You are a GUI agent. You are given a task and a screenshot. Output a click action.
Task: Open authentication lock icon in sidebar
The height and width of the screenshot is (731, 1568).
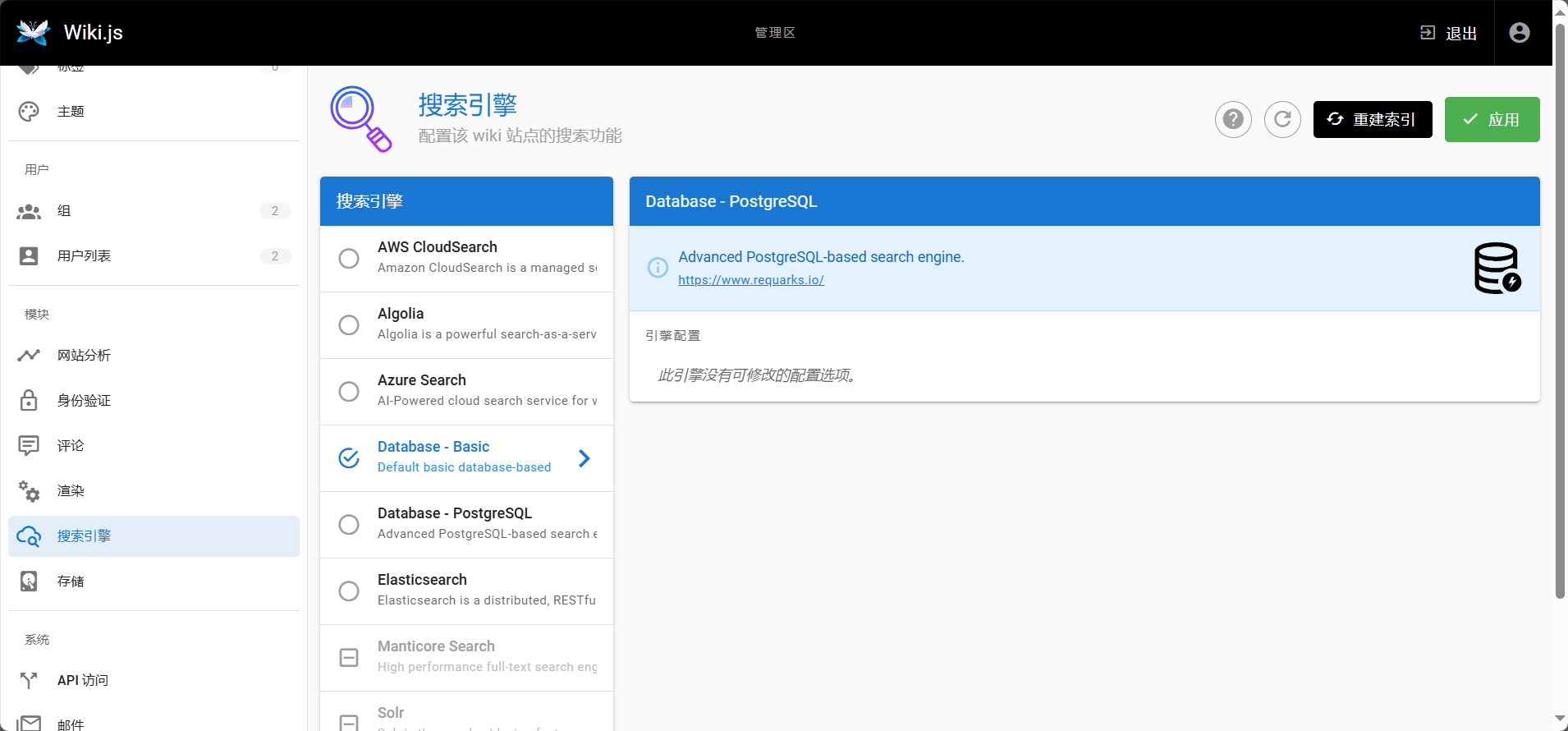[29, 401]
